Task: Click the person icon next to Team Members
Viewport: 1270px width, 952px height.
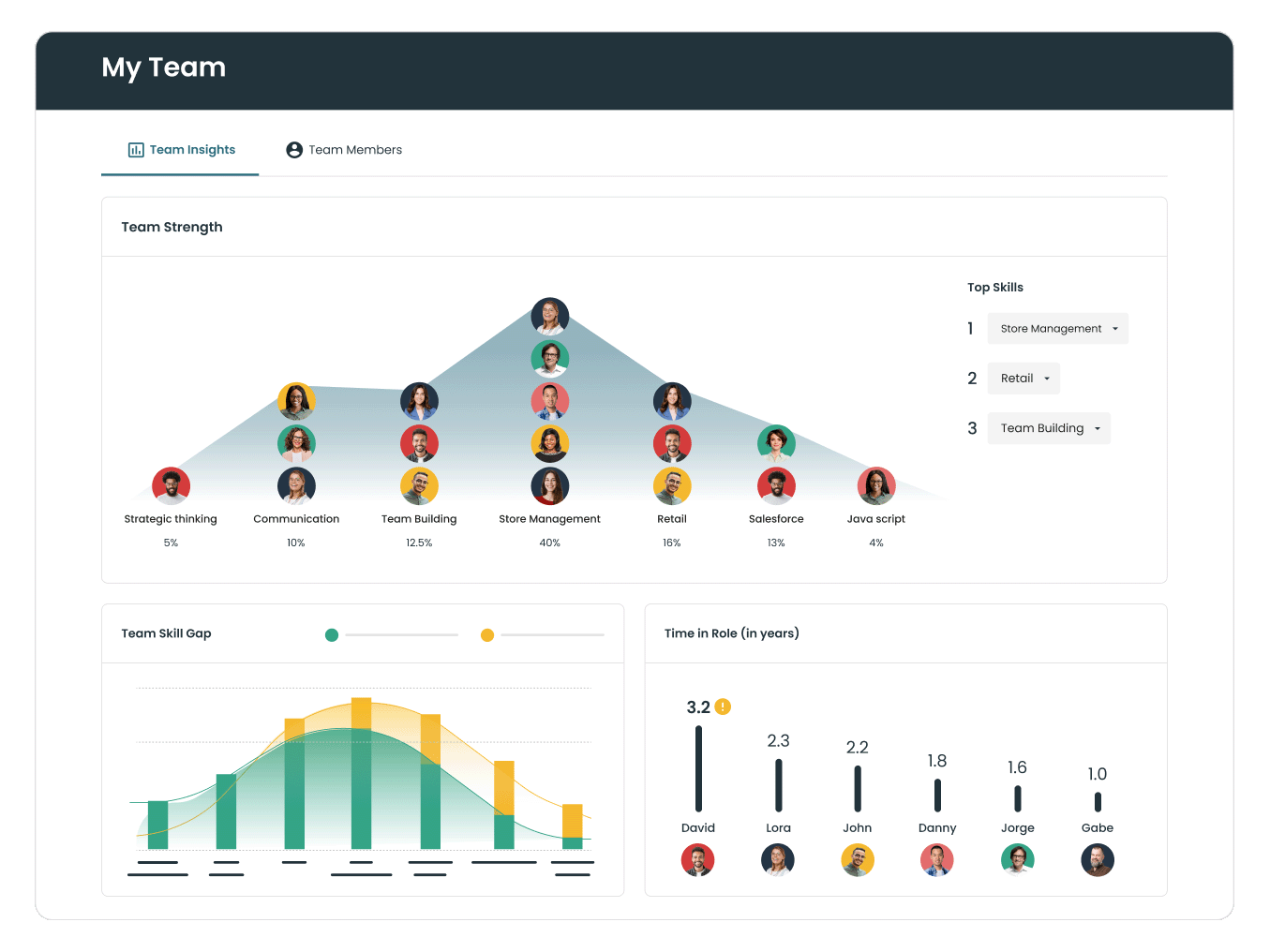Action: click(294, 150)
